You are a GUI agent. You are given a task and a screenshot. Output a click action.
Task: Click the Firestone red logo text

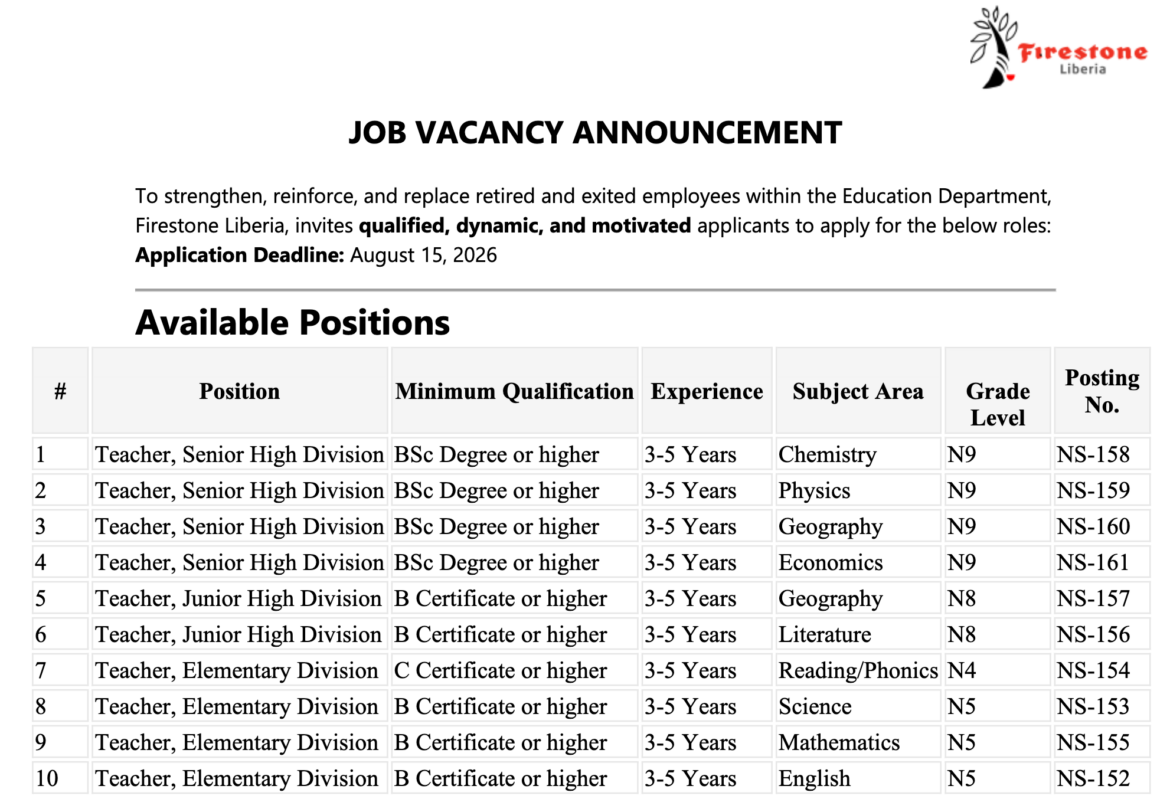1083,51
